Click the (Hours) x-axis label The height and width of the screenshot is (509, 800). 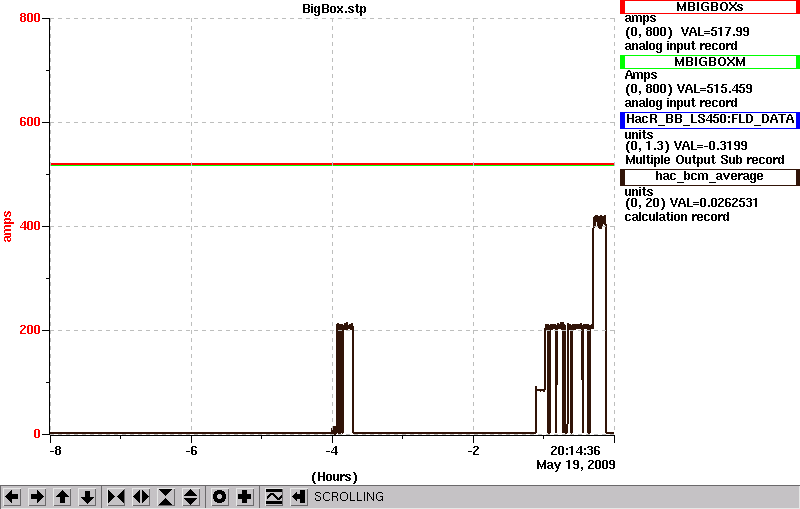tap(334, 477)
